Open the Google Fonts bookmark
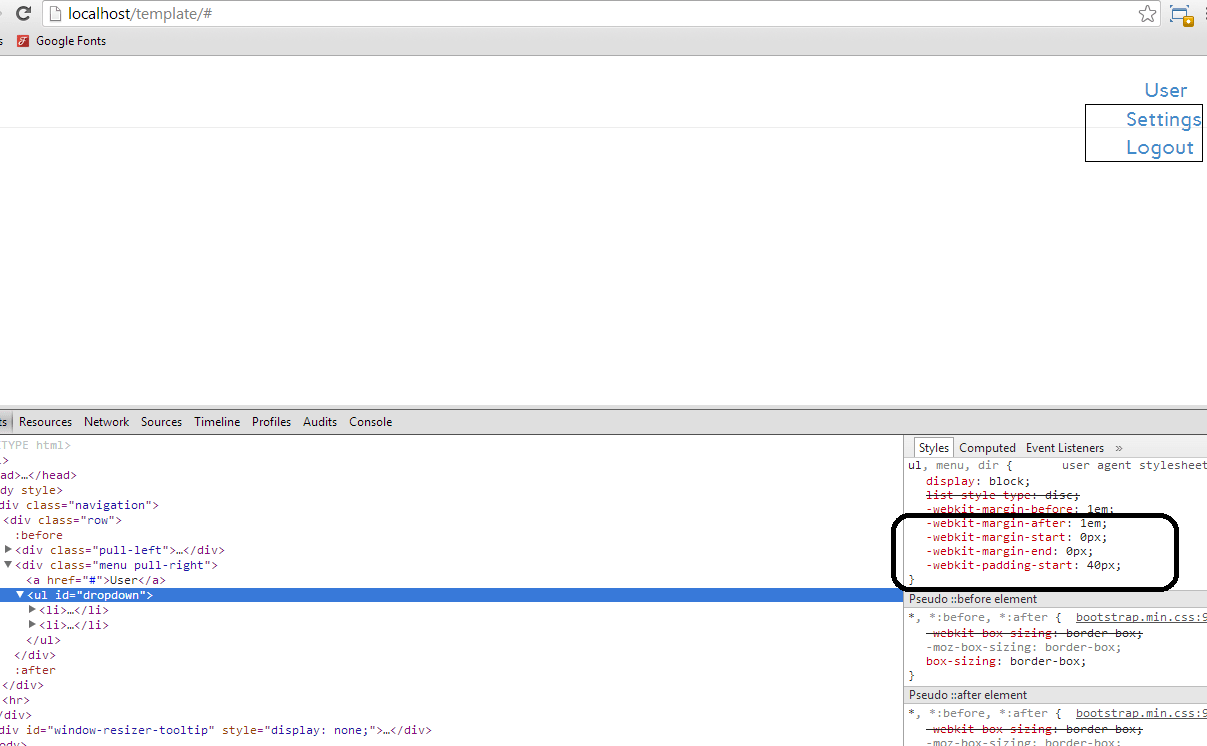The width and height of the screenshot is (1207, 746). click(x=70, y=40)
